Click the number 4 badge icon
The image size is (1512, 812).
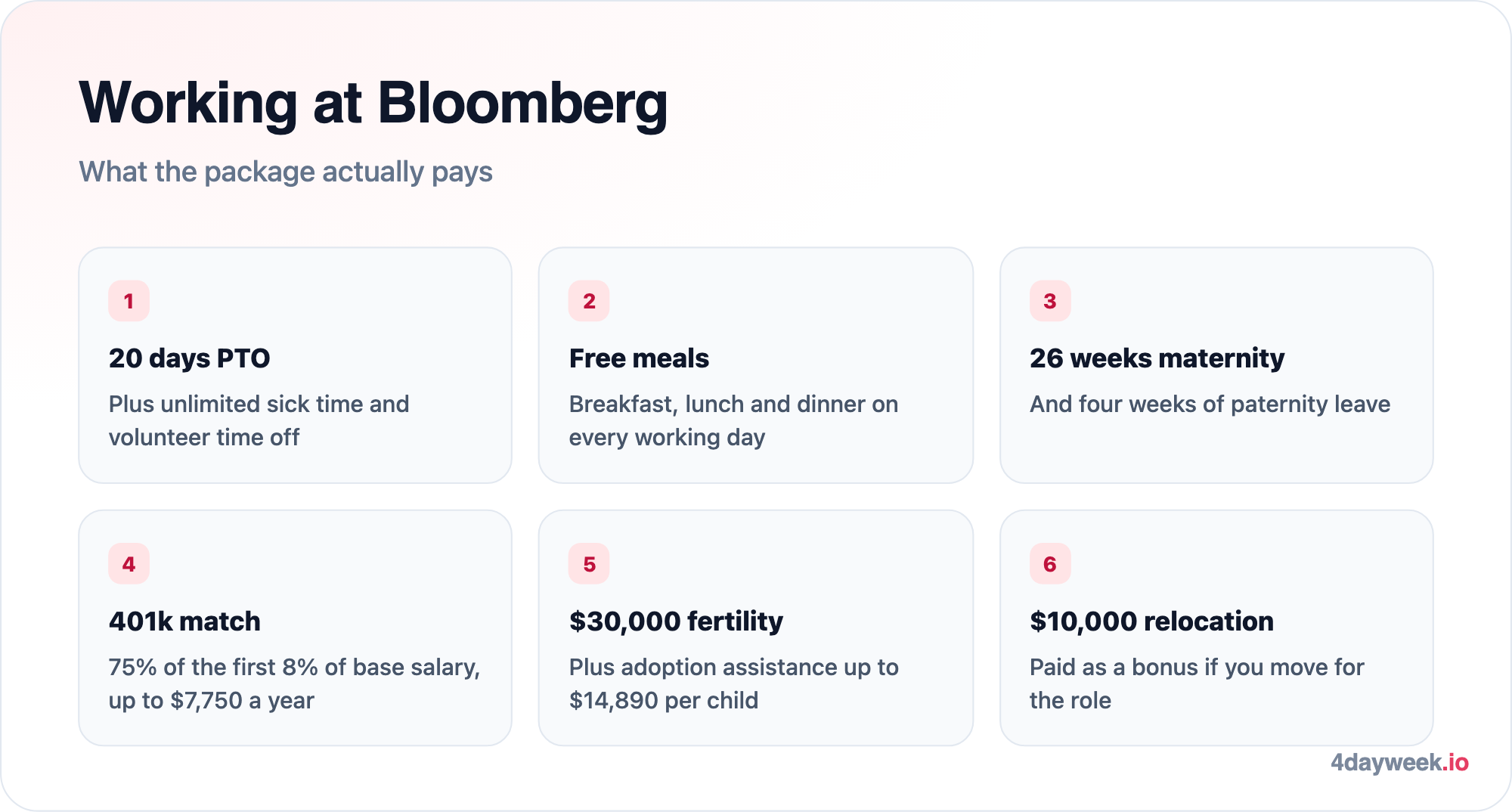tap(129, 564)
